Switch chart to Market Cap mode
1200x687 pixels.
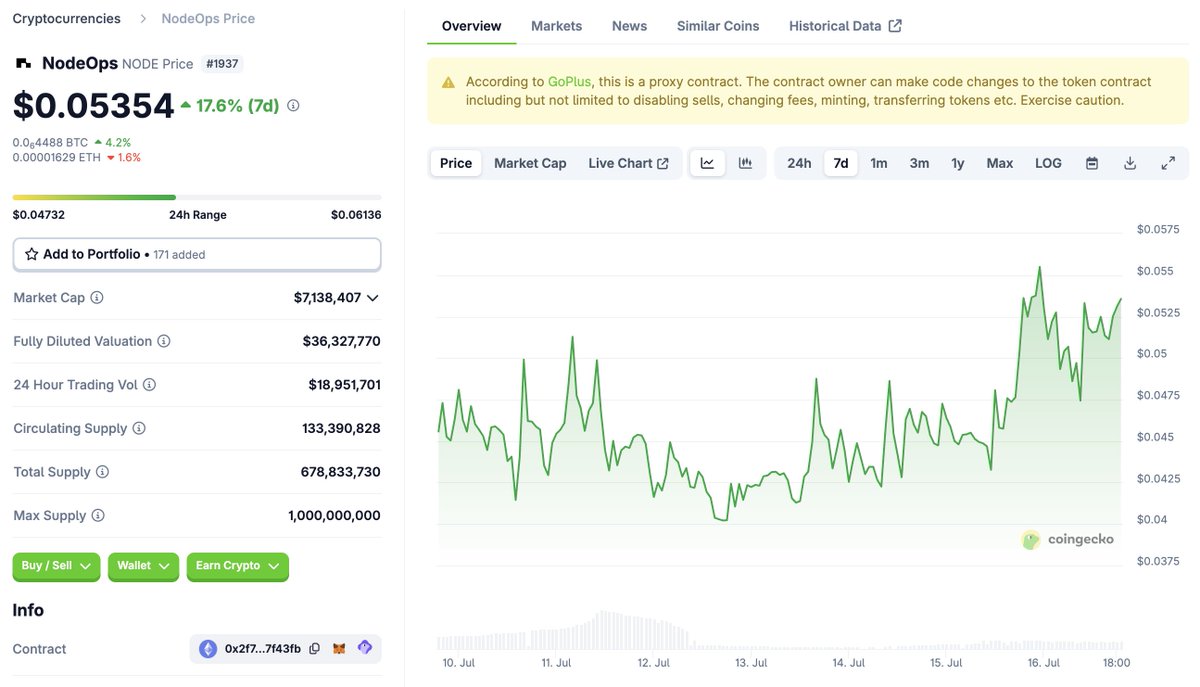pos(530,163)
